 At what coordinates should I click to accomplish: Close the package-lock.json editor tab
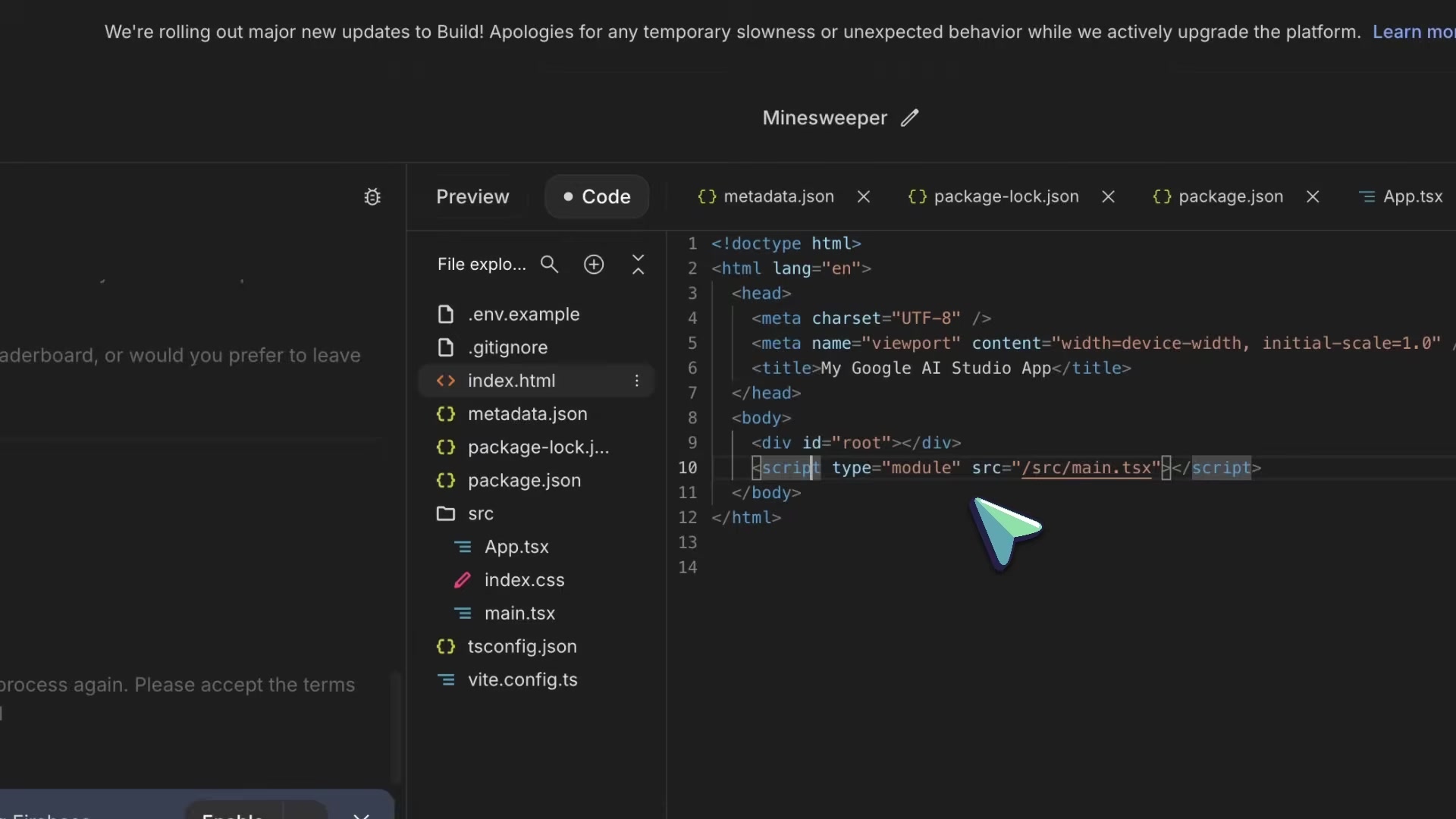1108,196
